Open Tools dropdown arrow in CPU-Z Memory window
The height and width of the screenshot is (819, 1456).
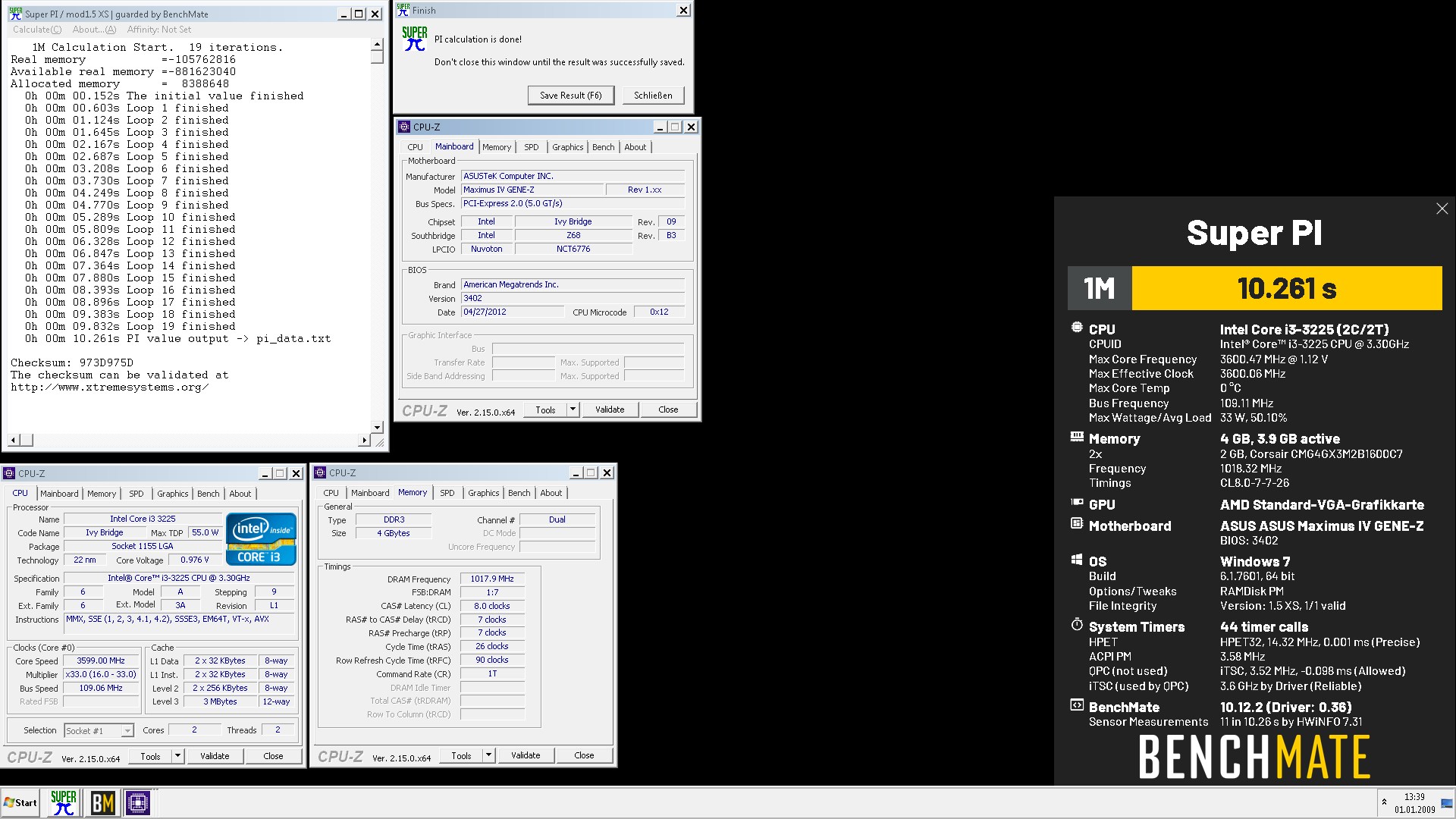pos(489,755)
